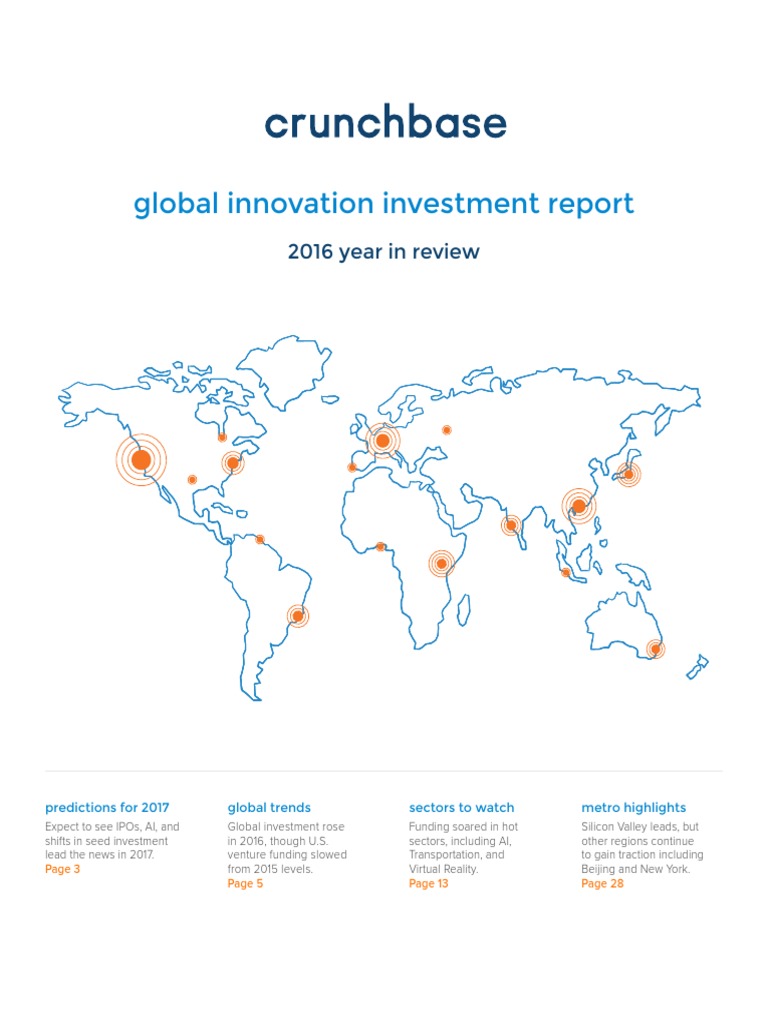Open the 'global trends' section heading

pos(269,808)
